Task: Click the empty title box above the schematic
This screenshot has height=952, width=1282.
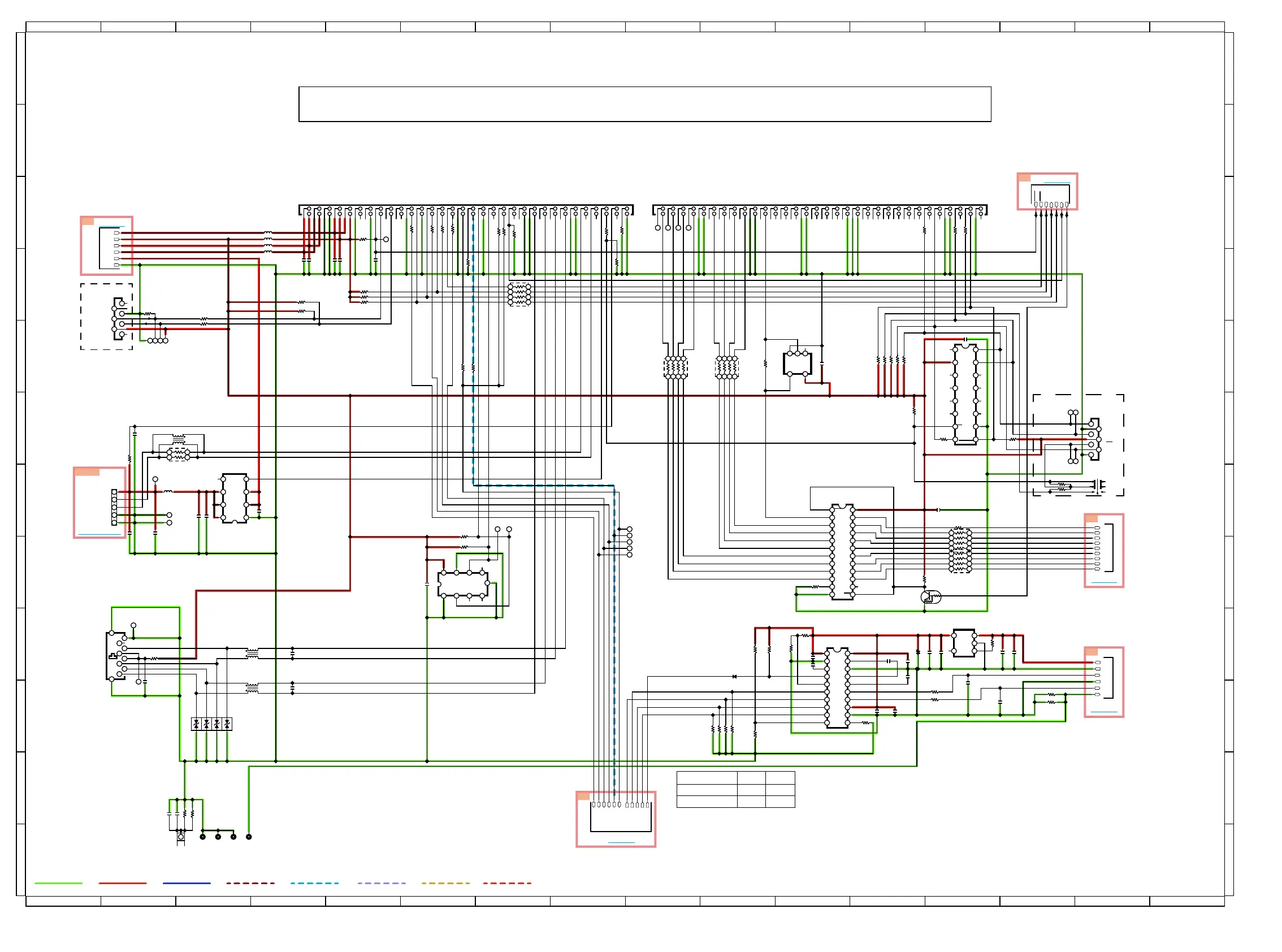Action: pyautogui.click(x=645, y=105)
